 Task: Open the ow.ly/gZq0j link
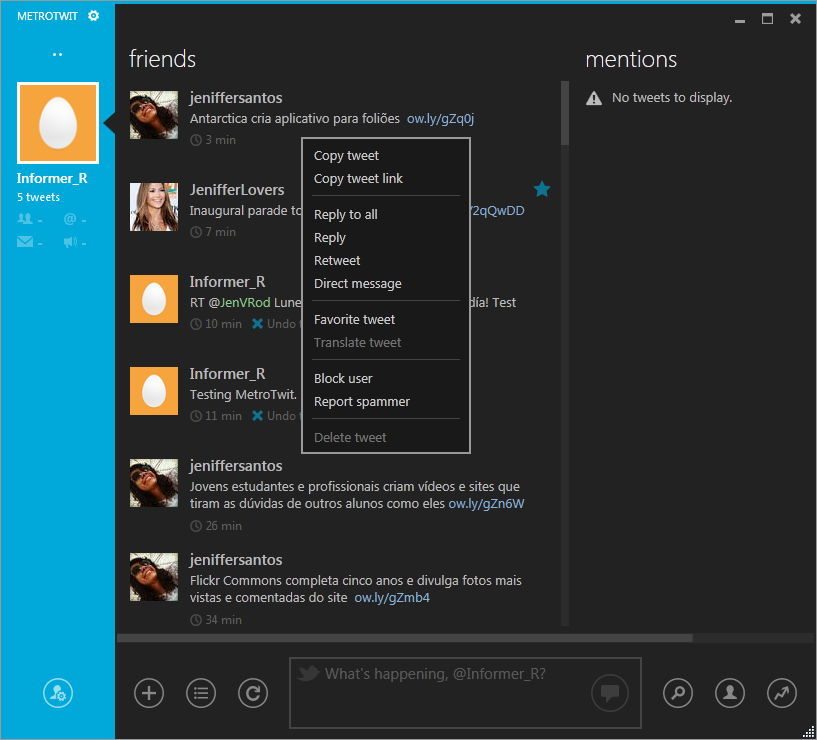pos(440,118)
